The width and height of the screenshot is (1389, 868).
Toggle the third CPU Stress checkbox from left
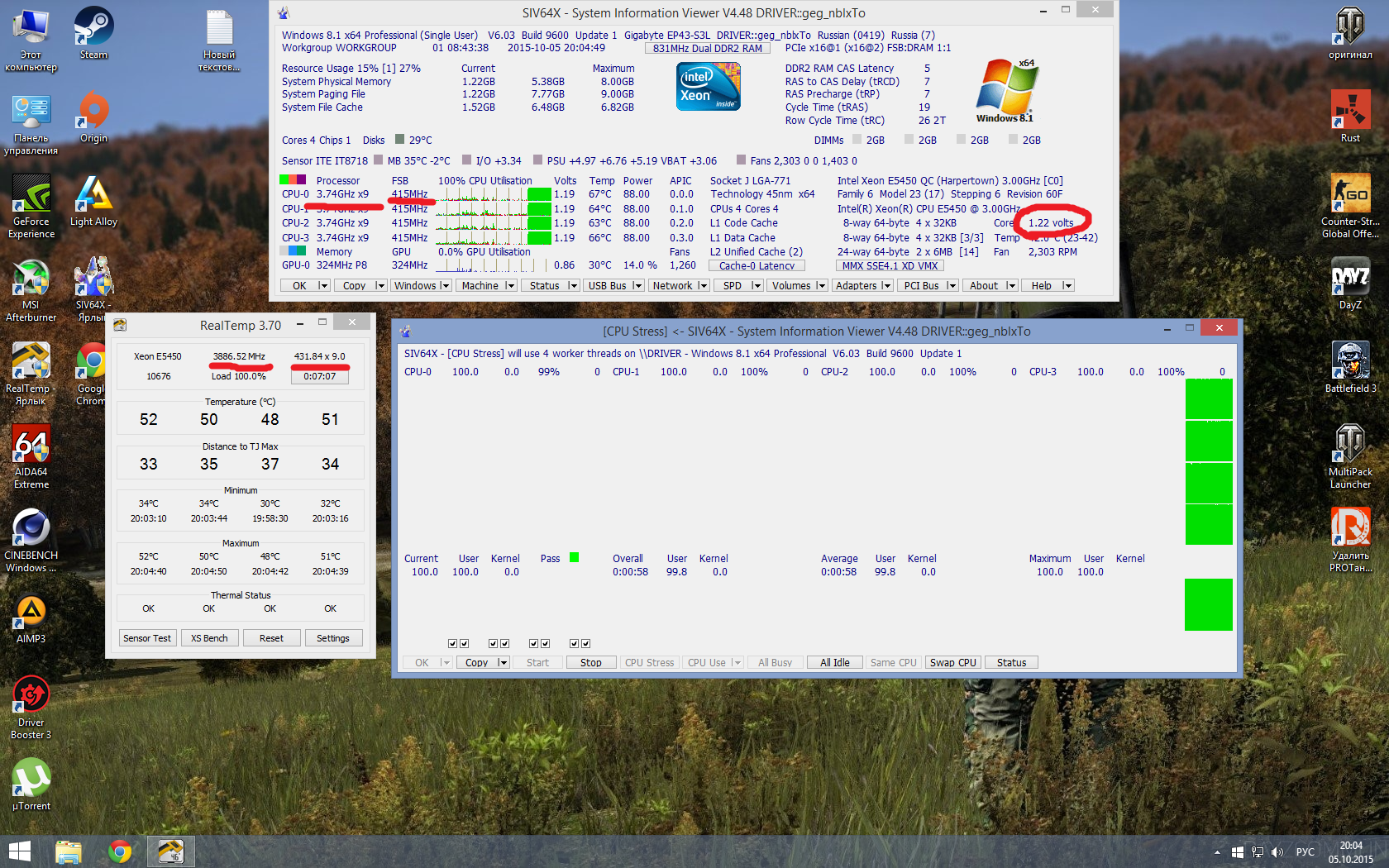[493, 643]
